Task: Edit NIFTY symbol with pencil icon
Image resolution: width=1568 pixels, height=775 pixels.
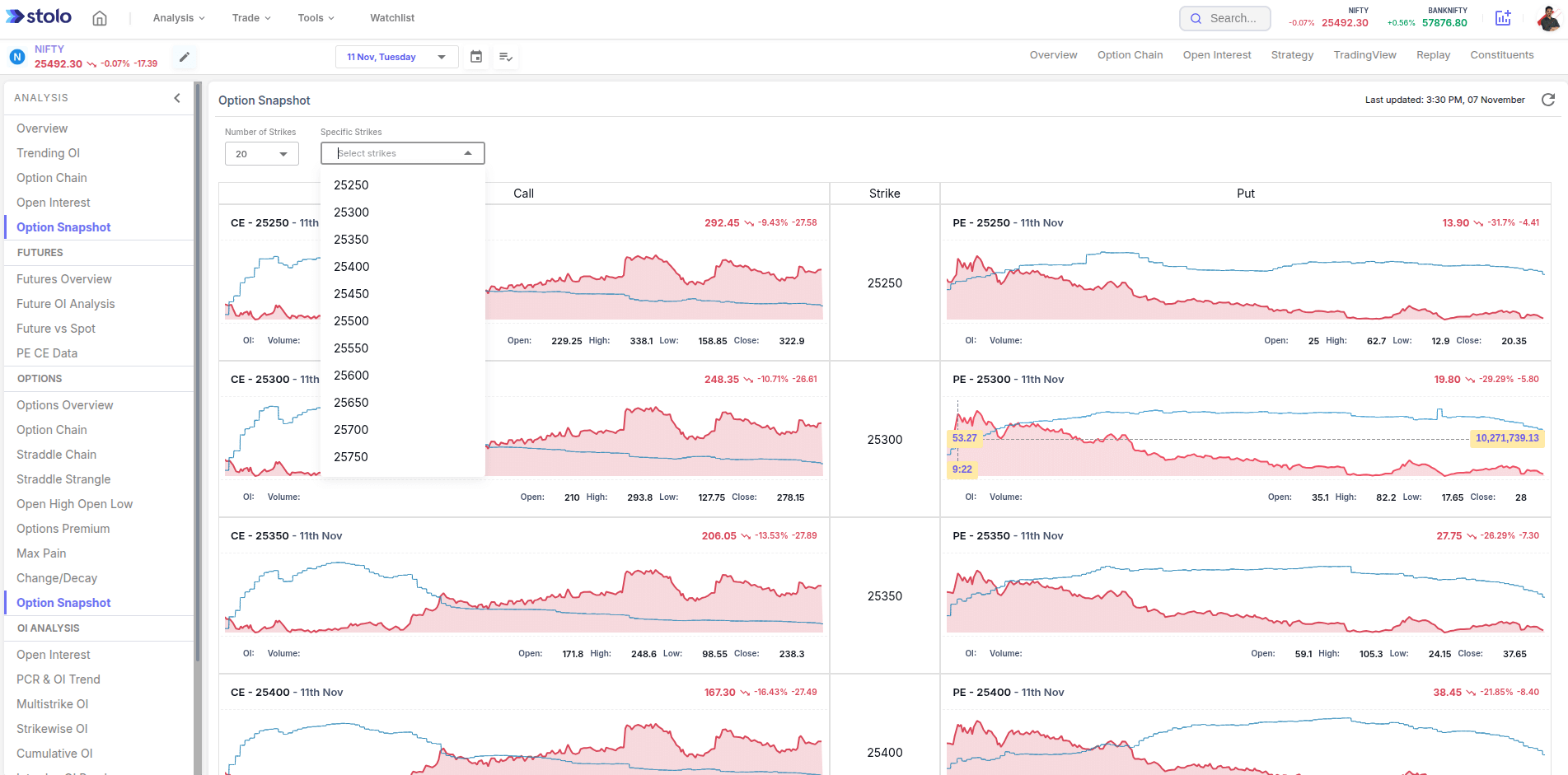Action: pyautogui.click(x=185, y=57)
